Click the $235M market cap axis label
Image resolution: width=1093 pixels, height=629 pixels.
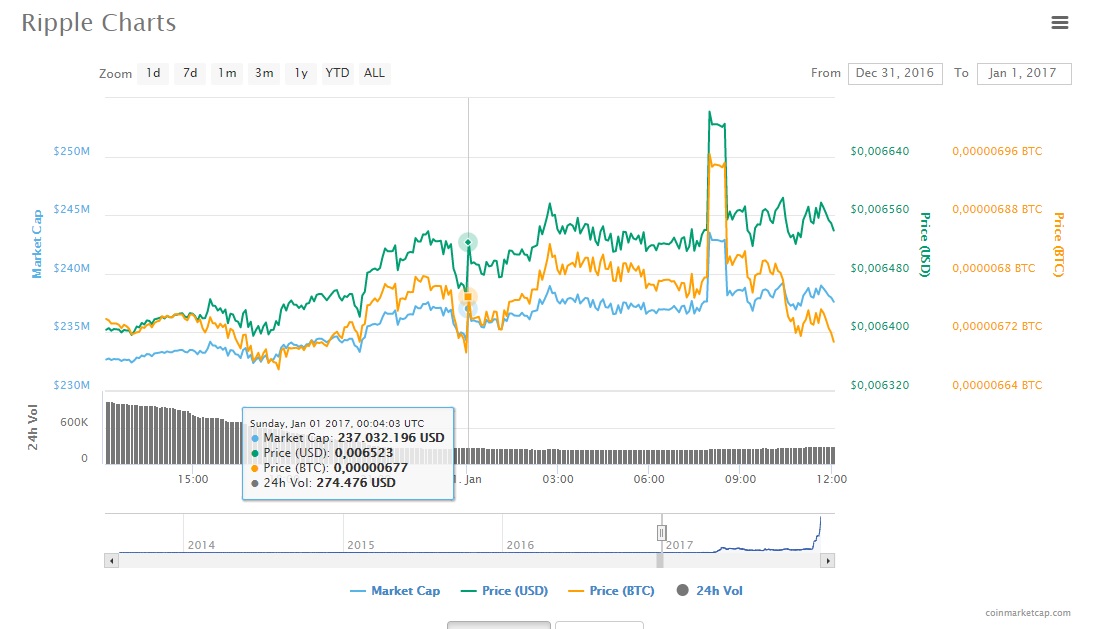[72, 326]
